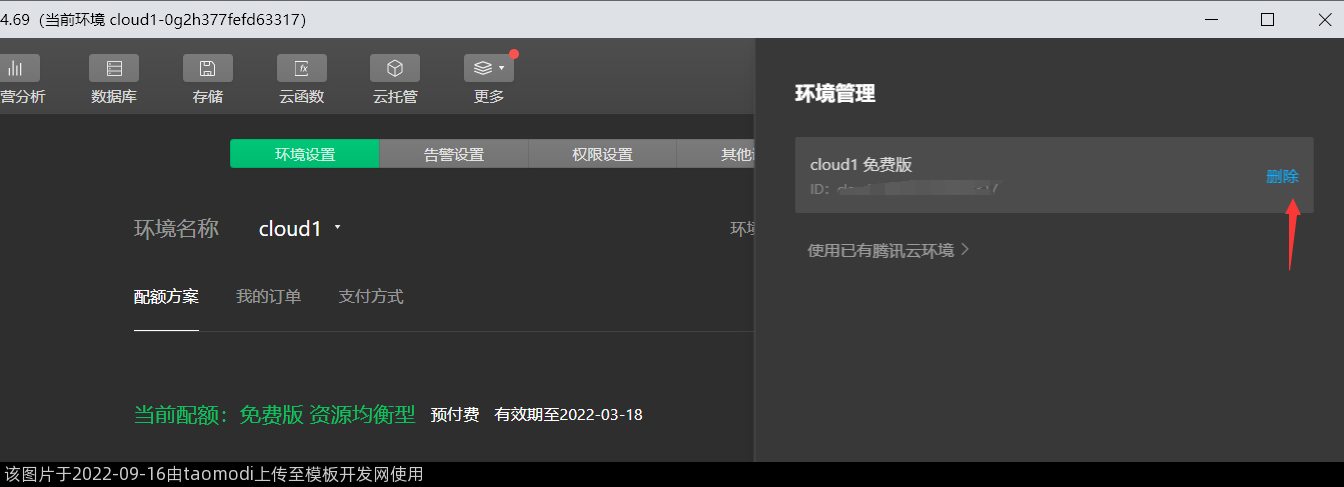Click 删除 to delete cloud1 environment

click(x=1282, y=177)
